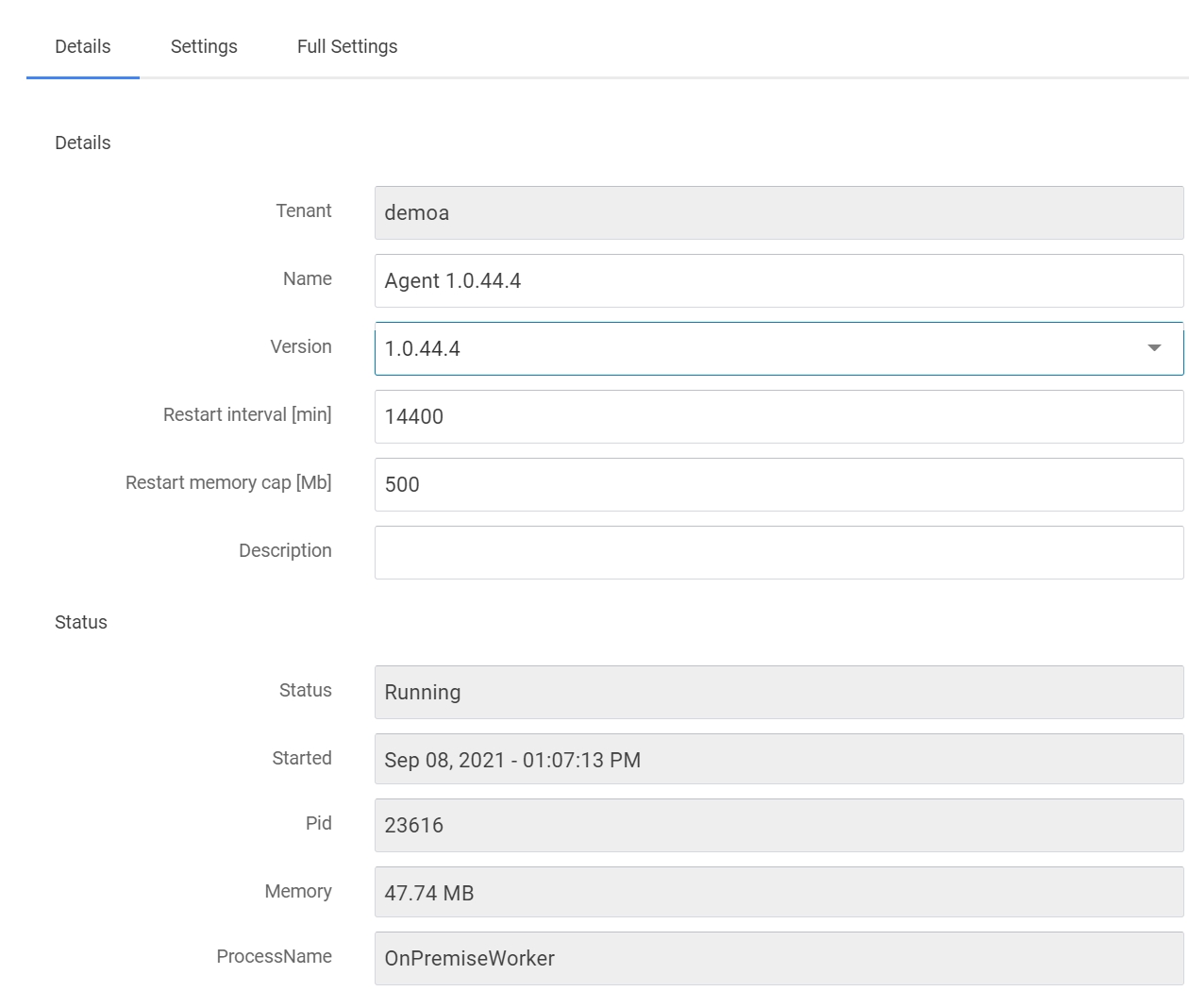Switch to the Settings tab
Viewport: 1189px width, 1008px height.
(x=204, y=46)
